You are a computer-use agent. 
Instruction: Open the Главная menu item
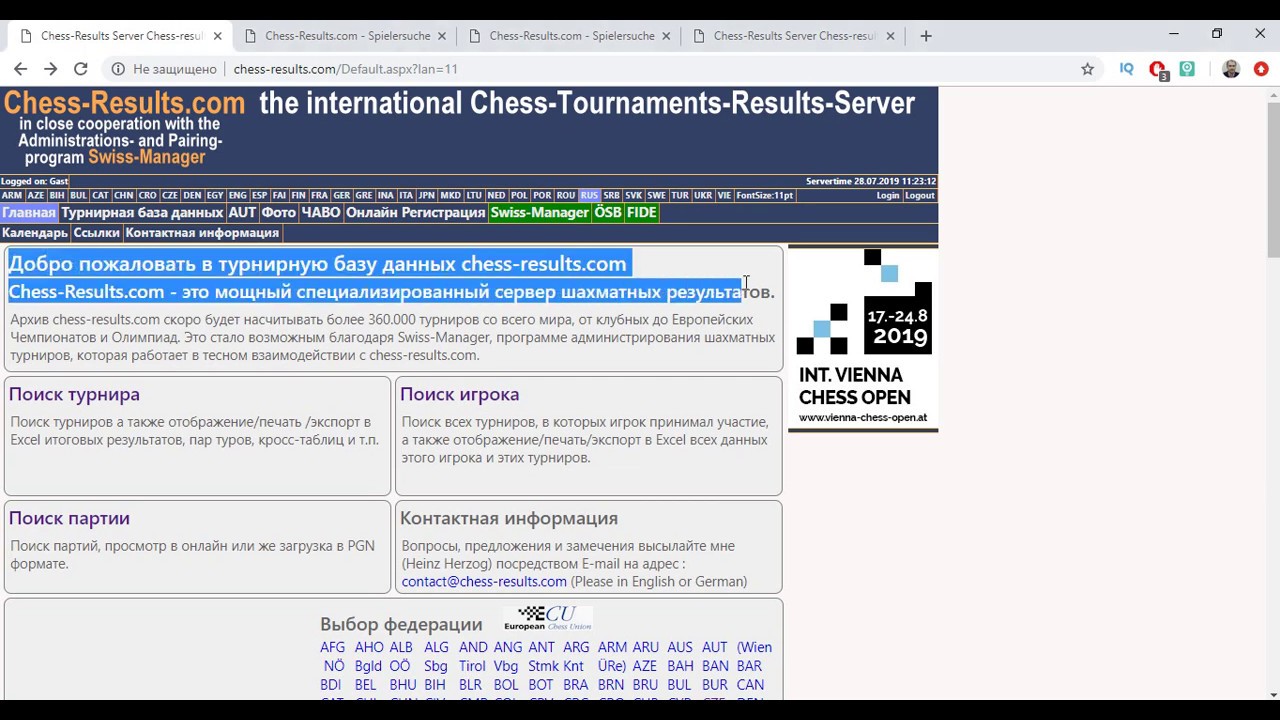(x=29, y=213)
